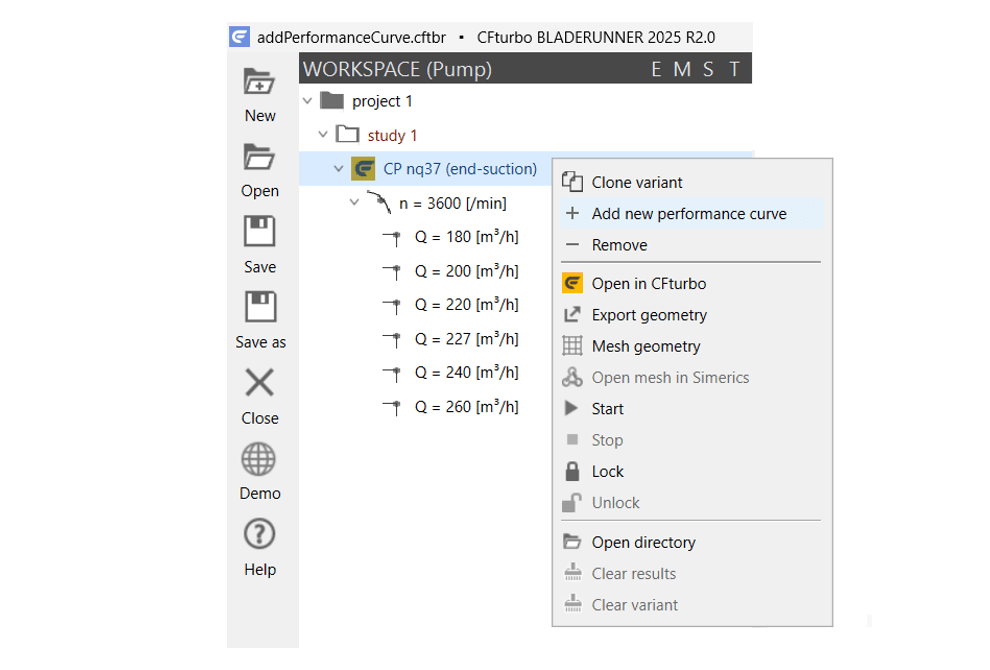Image resolution: width=990 pixels, height=670 pixels.
Task: Click the Open in CFturbo orange icon
Action: point(572,283)
